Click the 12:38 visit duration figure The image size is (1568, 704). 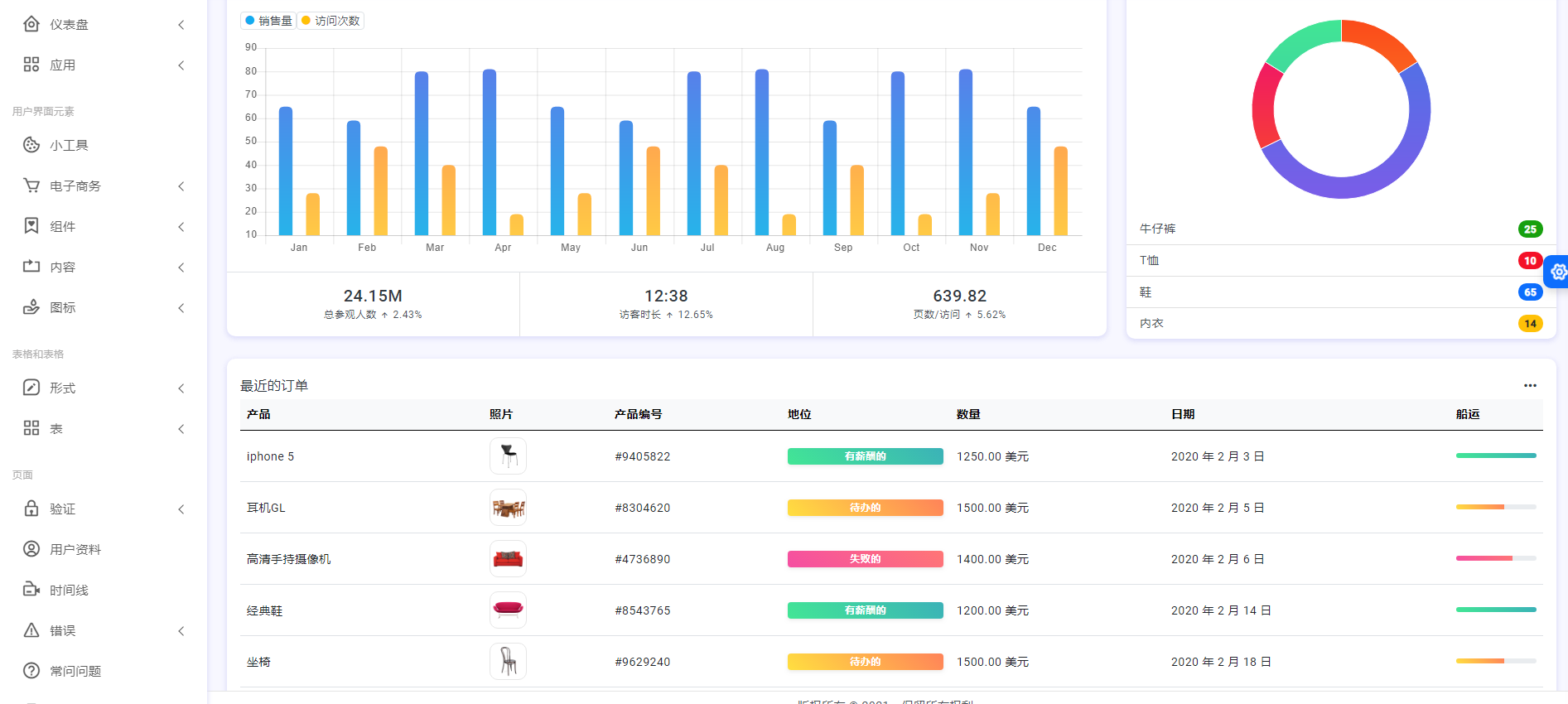[666, 296]
